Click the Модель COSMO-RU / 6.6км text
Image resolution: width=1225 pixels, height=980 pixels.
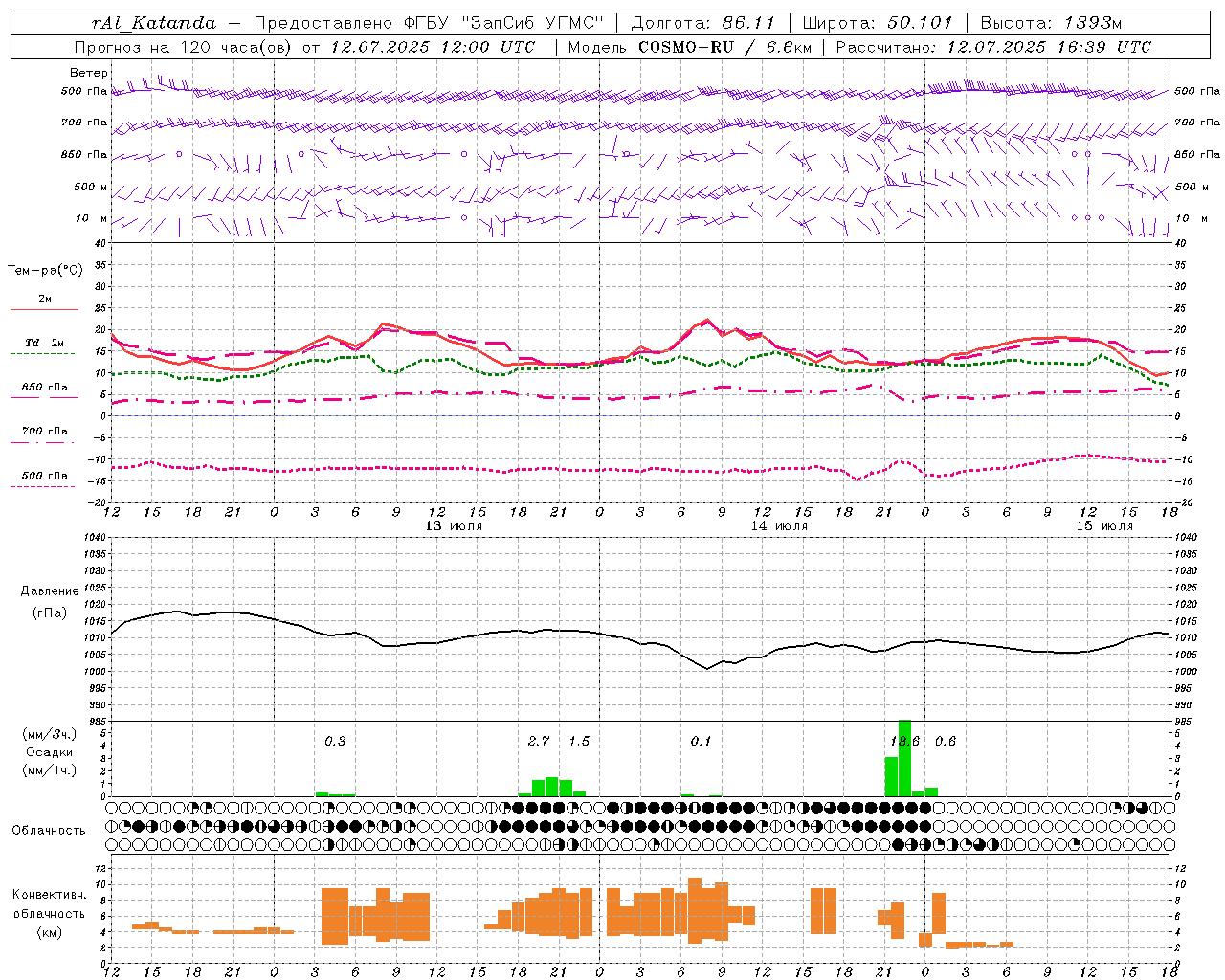pyautogui.click(x=690, y=47)
